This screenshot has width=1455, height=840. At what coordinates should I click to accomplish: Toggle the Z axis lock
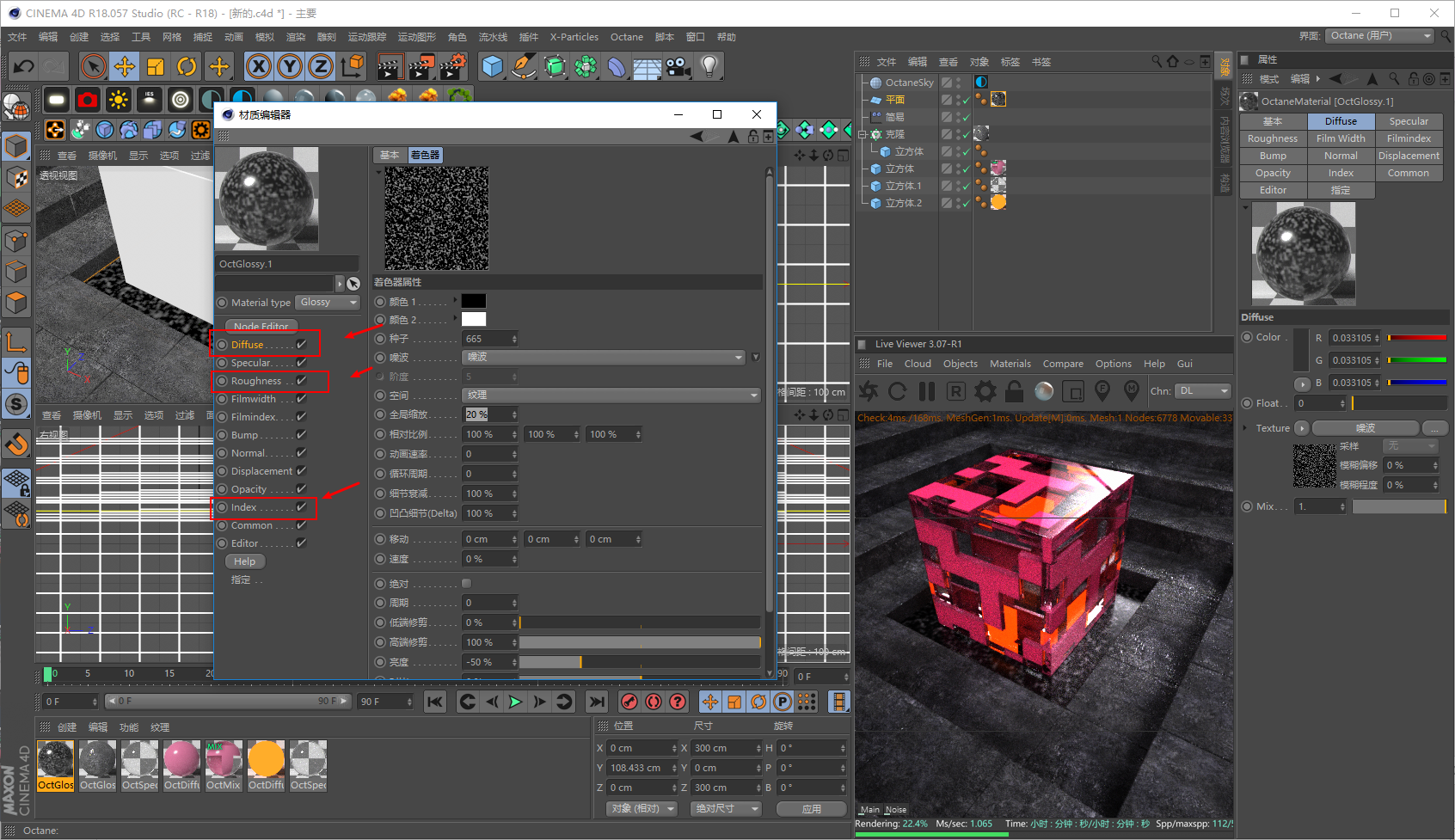[321, 66]
